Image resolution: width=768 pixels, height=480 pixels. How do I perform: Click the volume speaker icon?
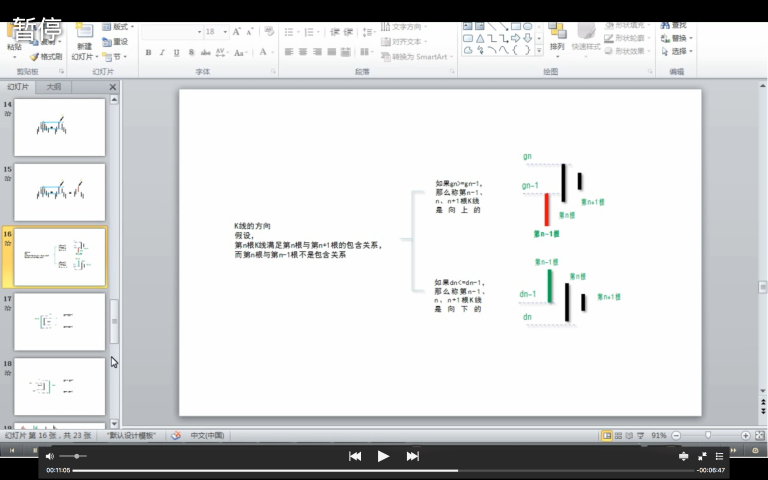(x=49, y=456)
